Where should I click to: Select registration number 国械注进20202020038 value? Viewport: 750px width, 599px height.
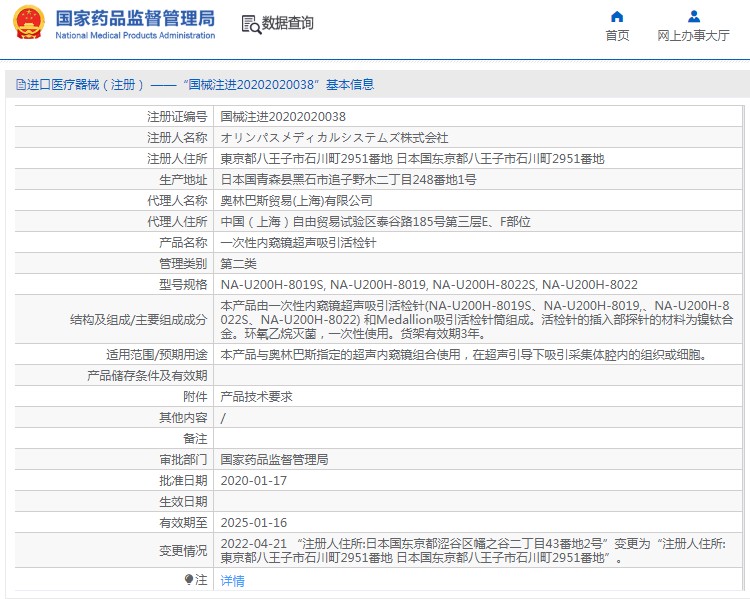coord(283,117)
